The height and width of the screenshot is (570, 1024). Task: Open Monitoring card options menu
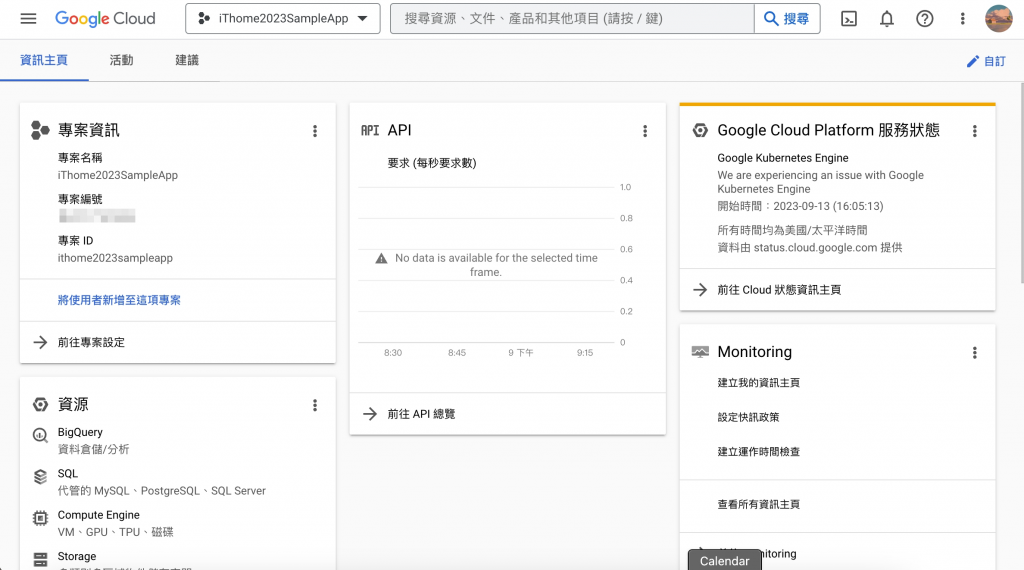coord(974,353)
